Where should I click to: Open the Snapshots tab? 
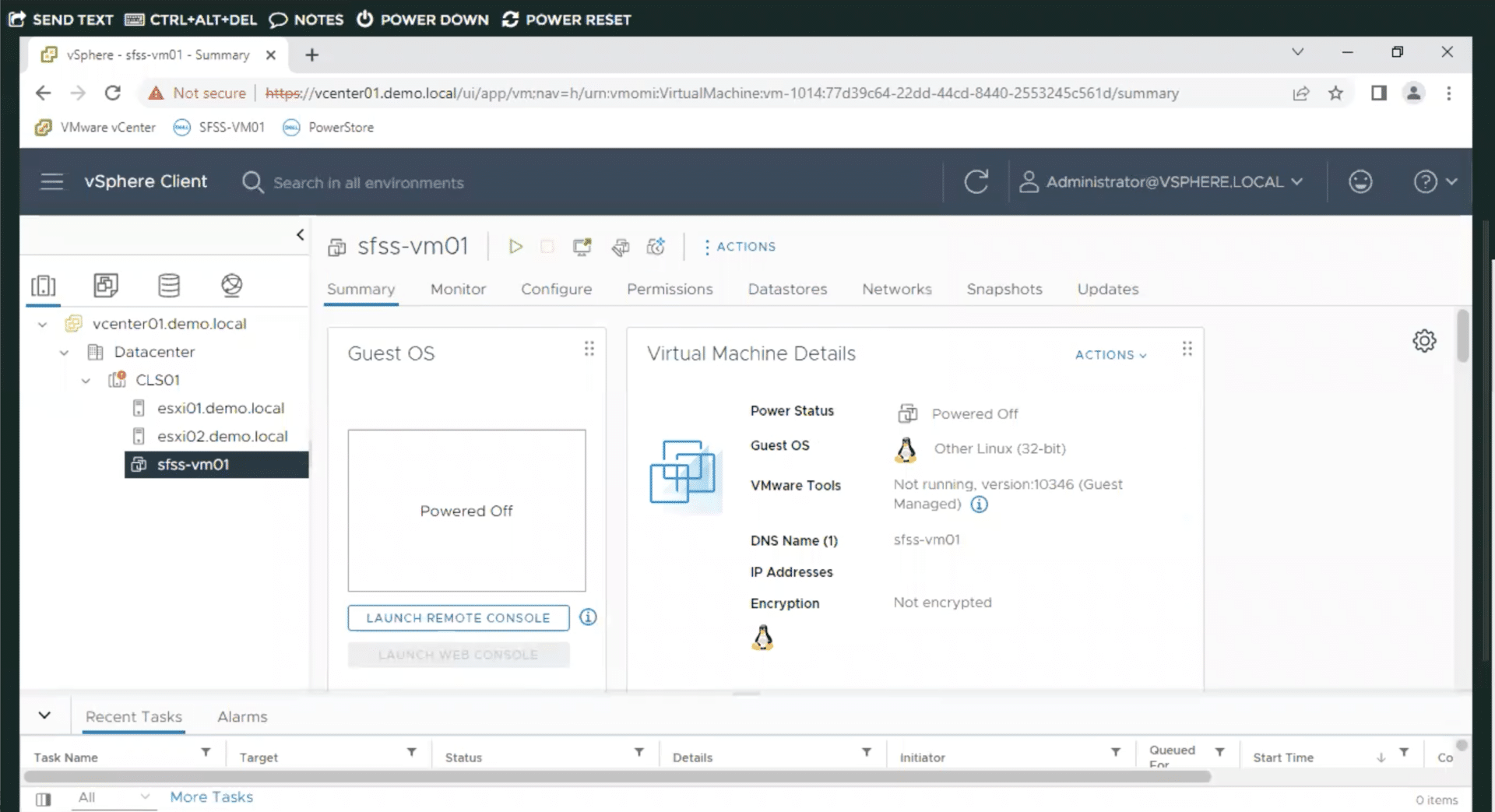(x=1004, y=289)
